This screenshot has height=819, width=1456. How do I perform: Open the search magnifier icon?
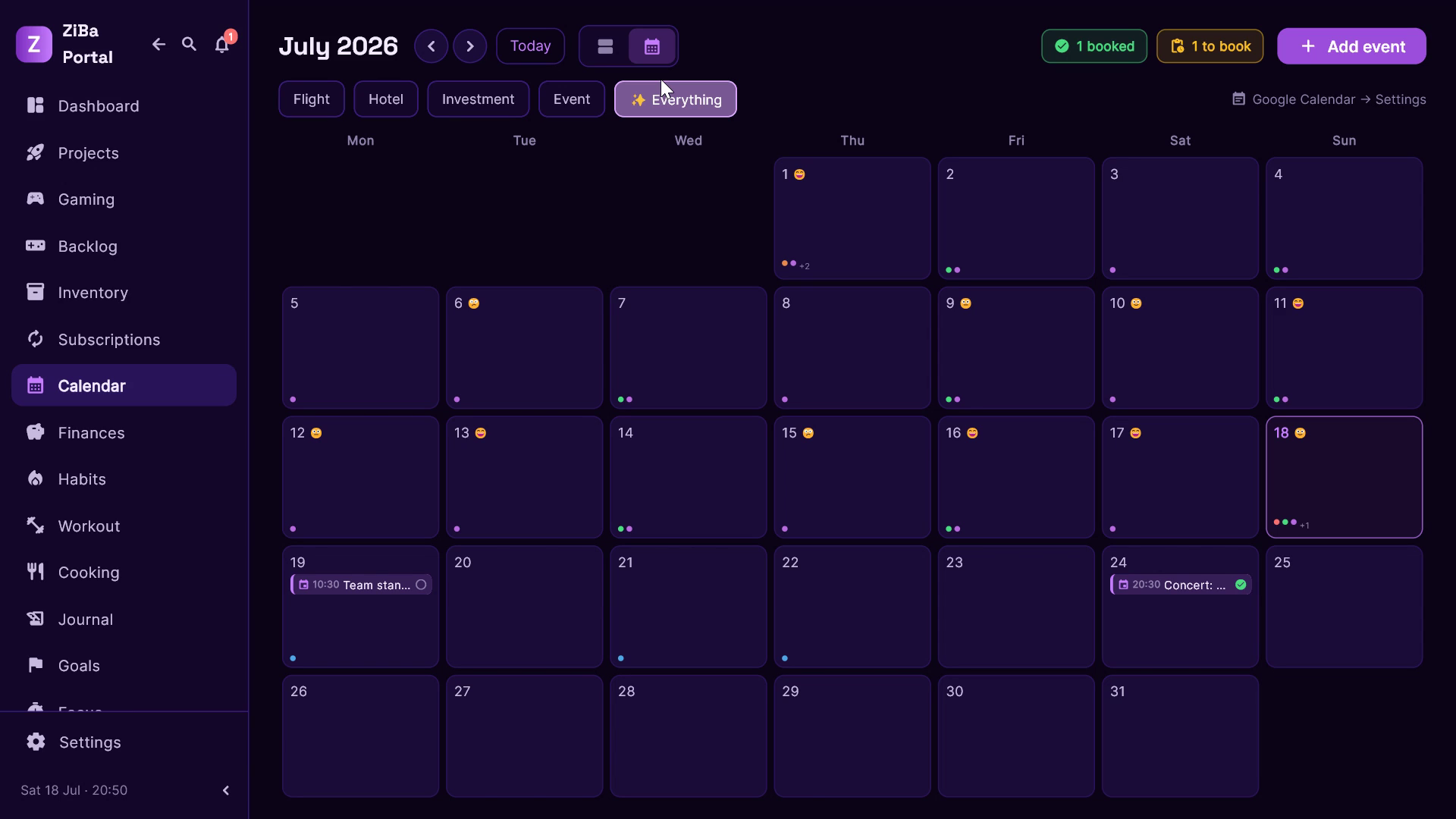click(x=190, y=45)
